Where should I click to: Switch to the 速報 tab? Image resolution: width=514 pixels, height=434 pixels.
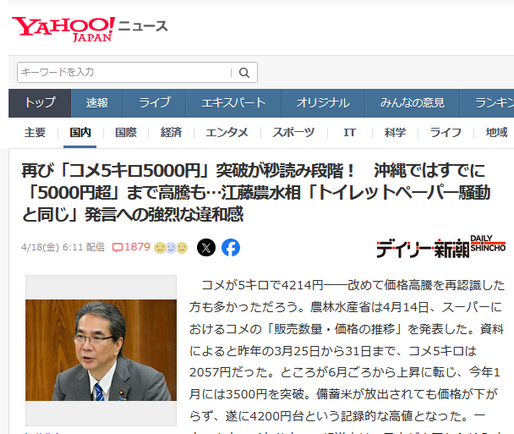point(97,103)
